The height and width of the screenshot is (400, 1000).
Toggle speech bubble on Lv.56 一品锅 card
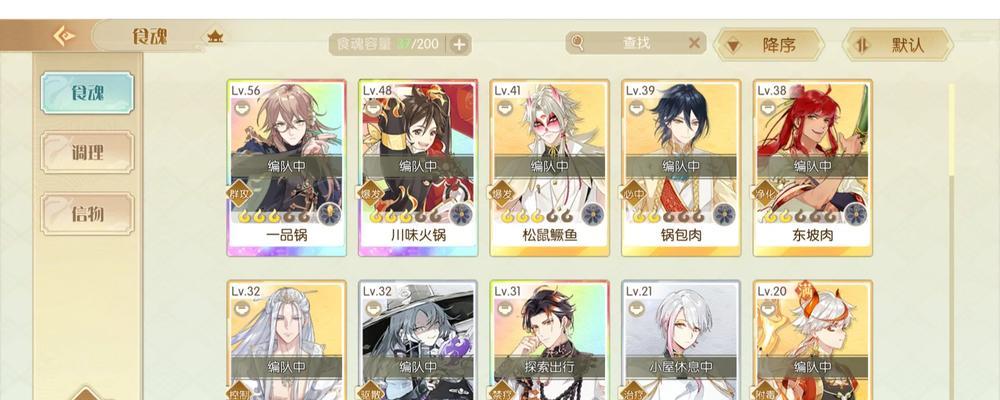tap(241, 108)
